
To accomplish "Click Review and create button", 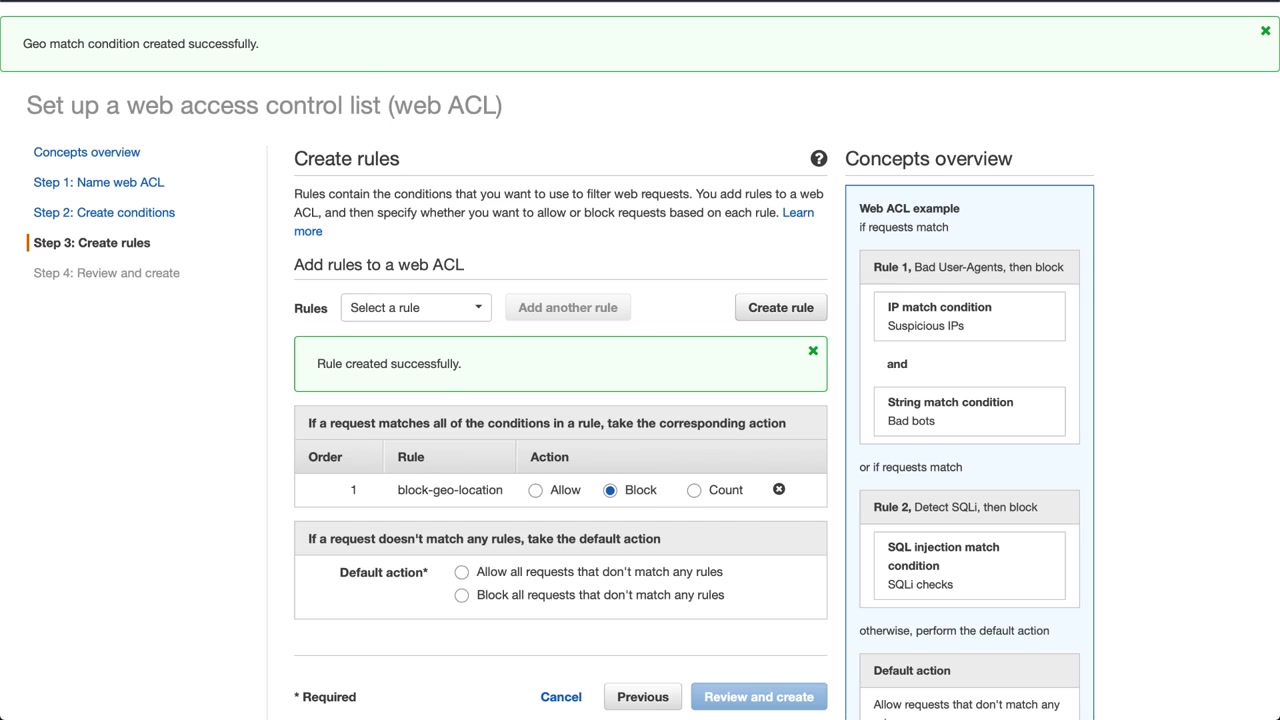I will click(x=759, y=697).
